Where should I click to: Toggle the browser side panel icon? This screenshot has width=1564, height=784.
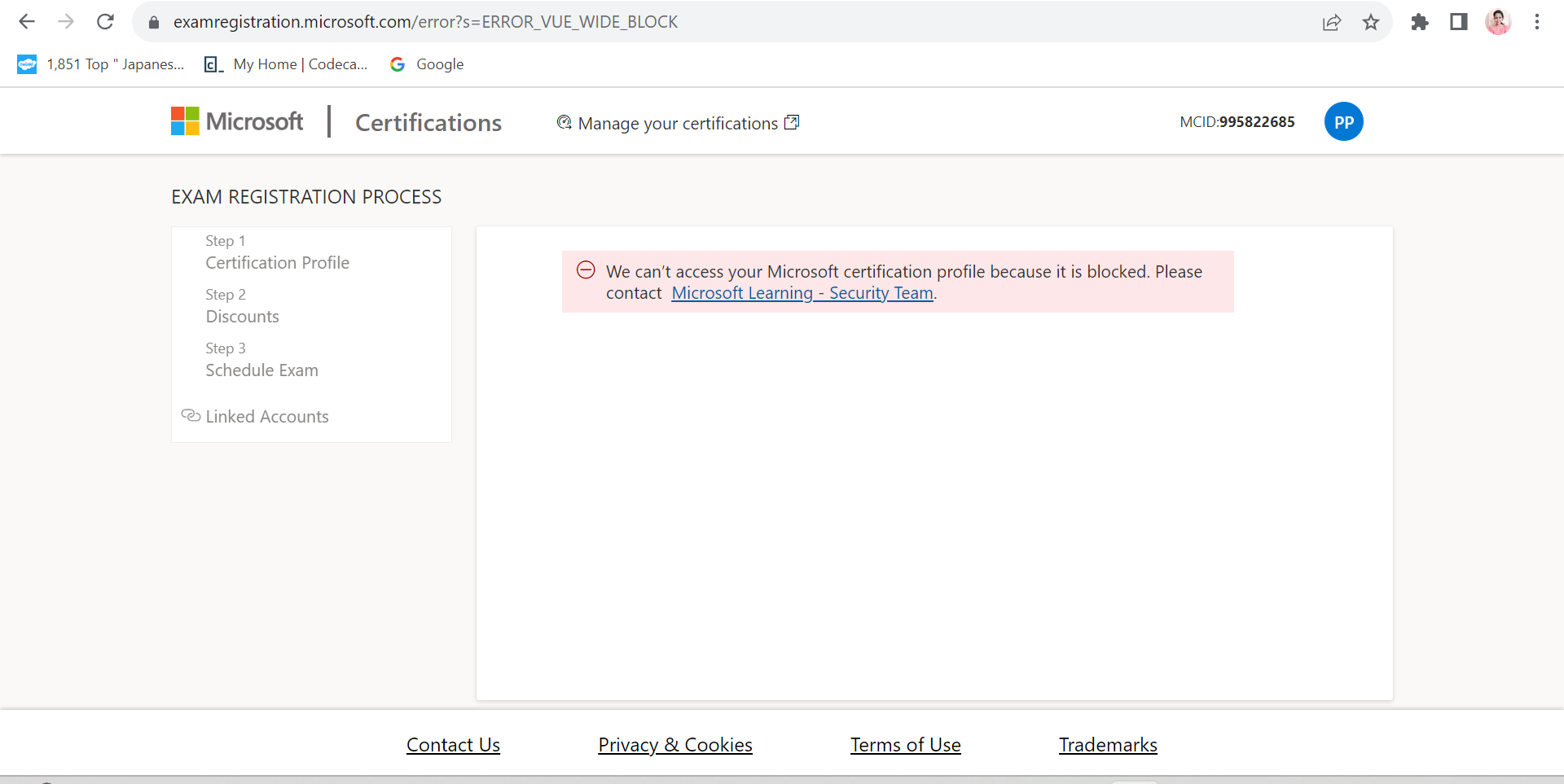coord(1459,22)
